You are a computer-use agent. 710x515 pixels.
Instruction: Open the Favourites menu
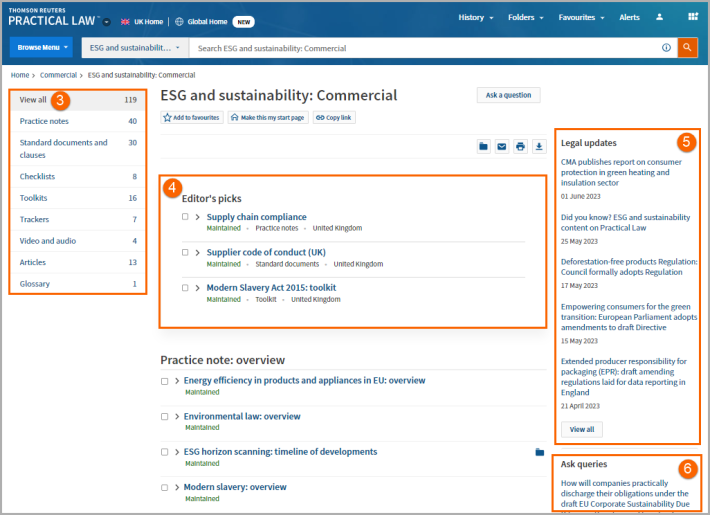[581, 17]
